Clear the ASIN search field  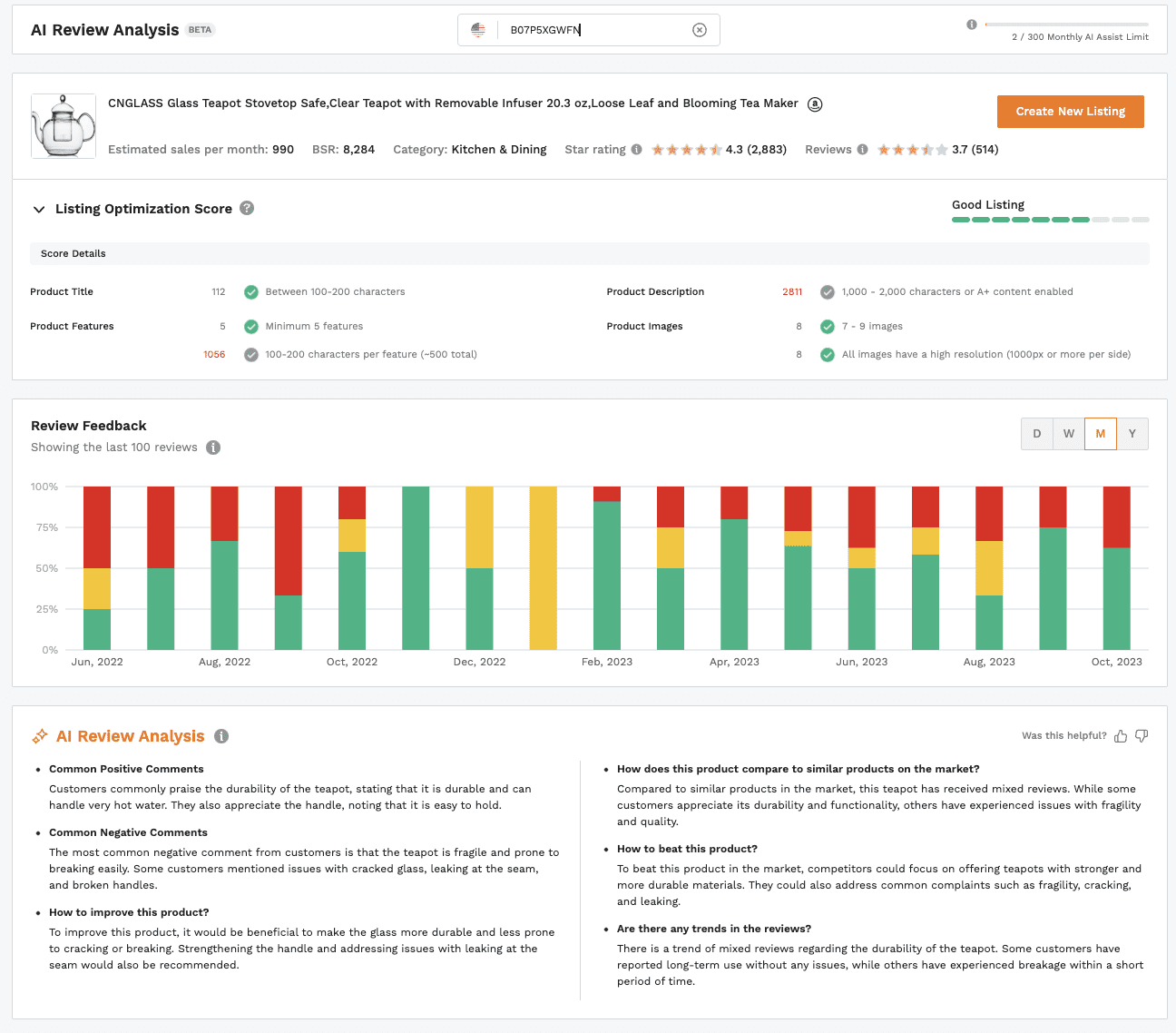point(699,30)
